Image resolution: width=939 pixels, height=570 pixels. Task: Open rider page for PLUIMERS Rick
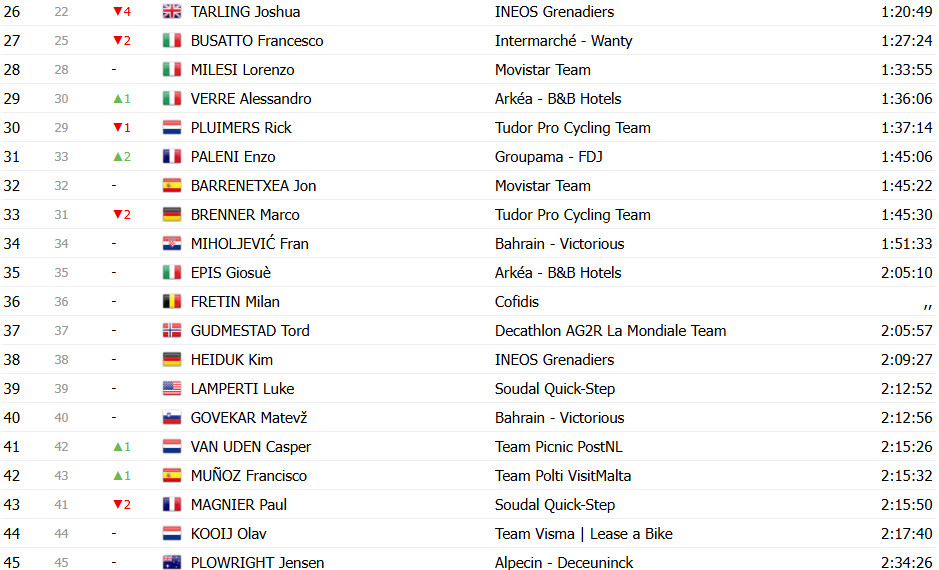click(241, 128)
